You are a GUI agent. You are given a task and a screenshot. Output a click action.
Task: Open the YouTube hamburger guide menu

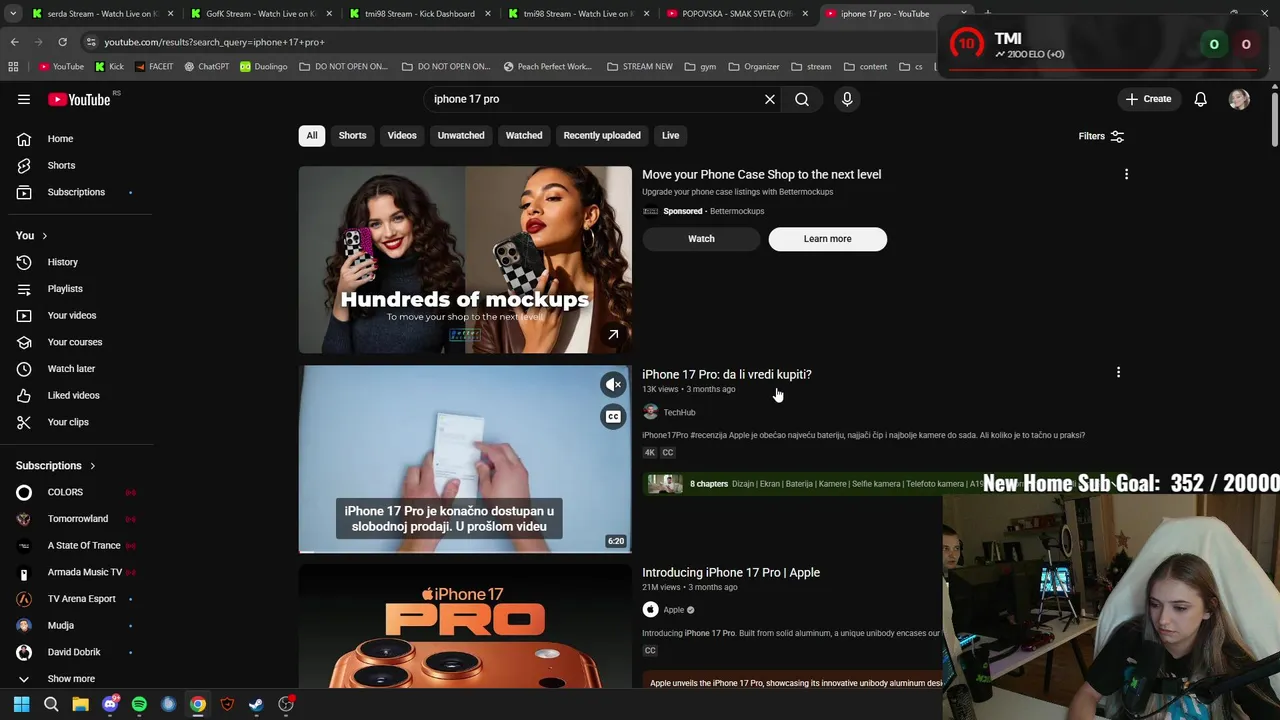pos(24,99)
